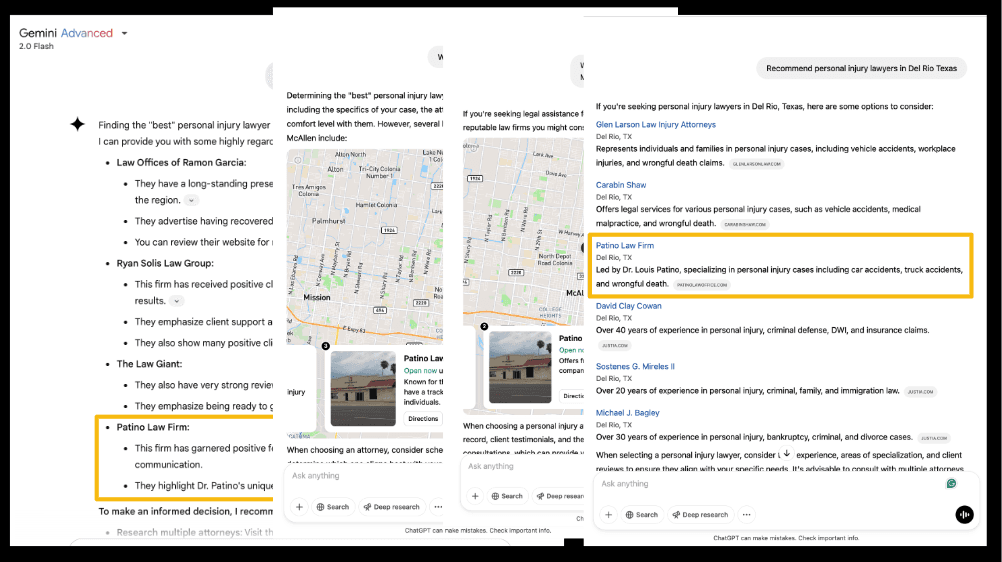The width and height of the screenshot is (1002, 562).
Task: Open the Glen Larson Law Injury Attorneys link
Action: click(655, 125)
